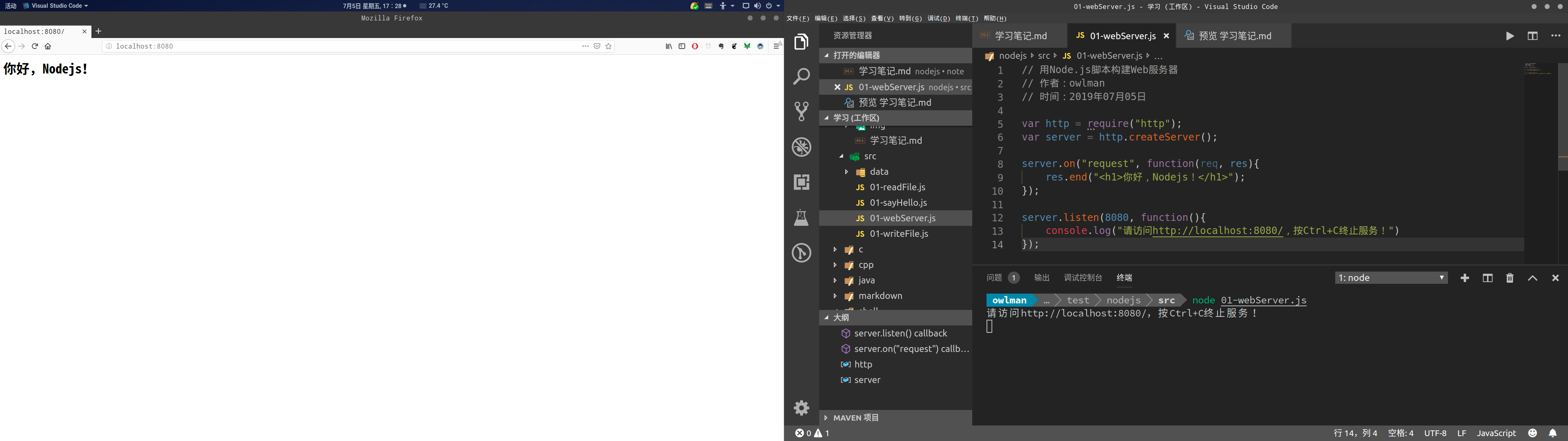Screen dimensions: 1568x441
Task: Change language mode JavaScript in status bar
Action: coord(1496,433)
